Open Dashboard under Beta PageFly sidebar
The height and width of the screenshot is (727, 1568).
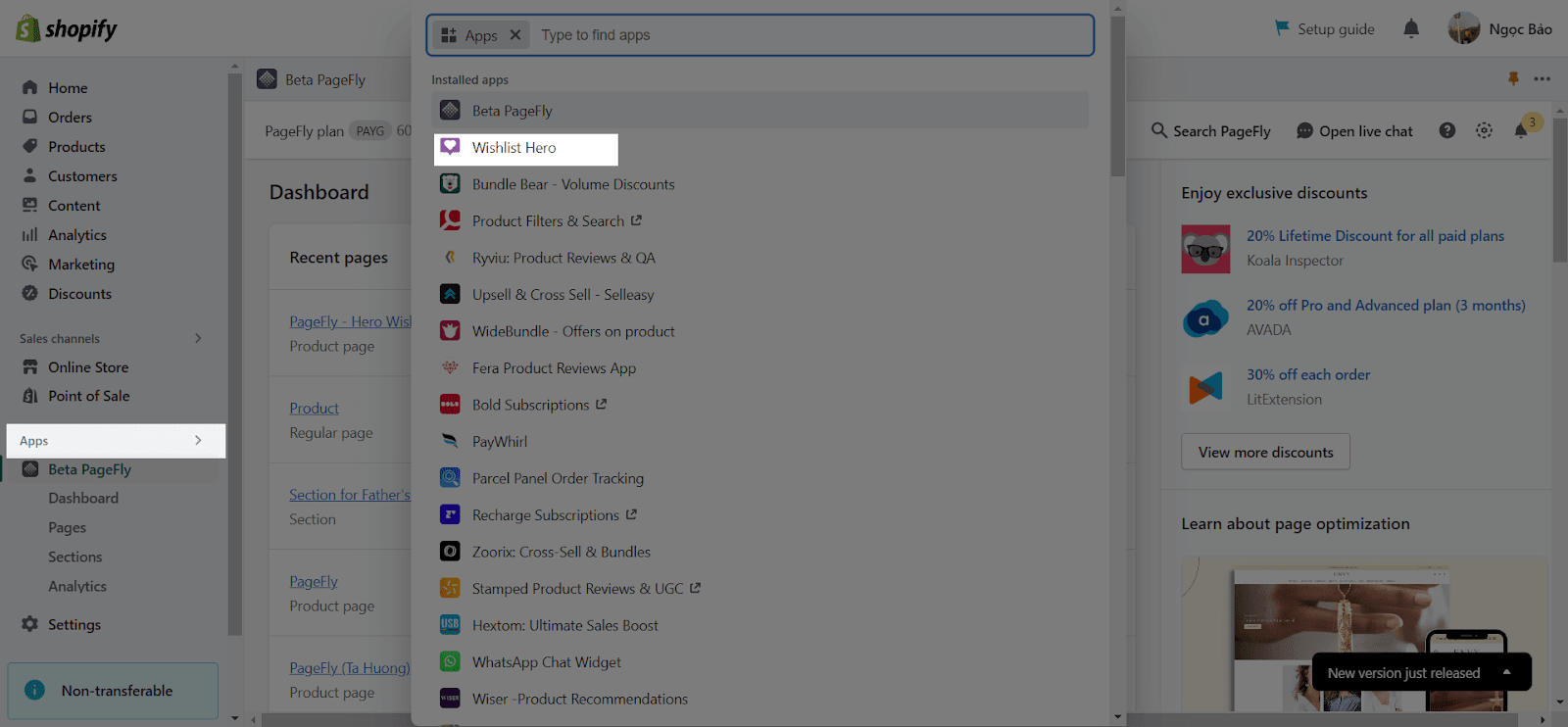[x=83, y=498]
